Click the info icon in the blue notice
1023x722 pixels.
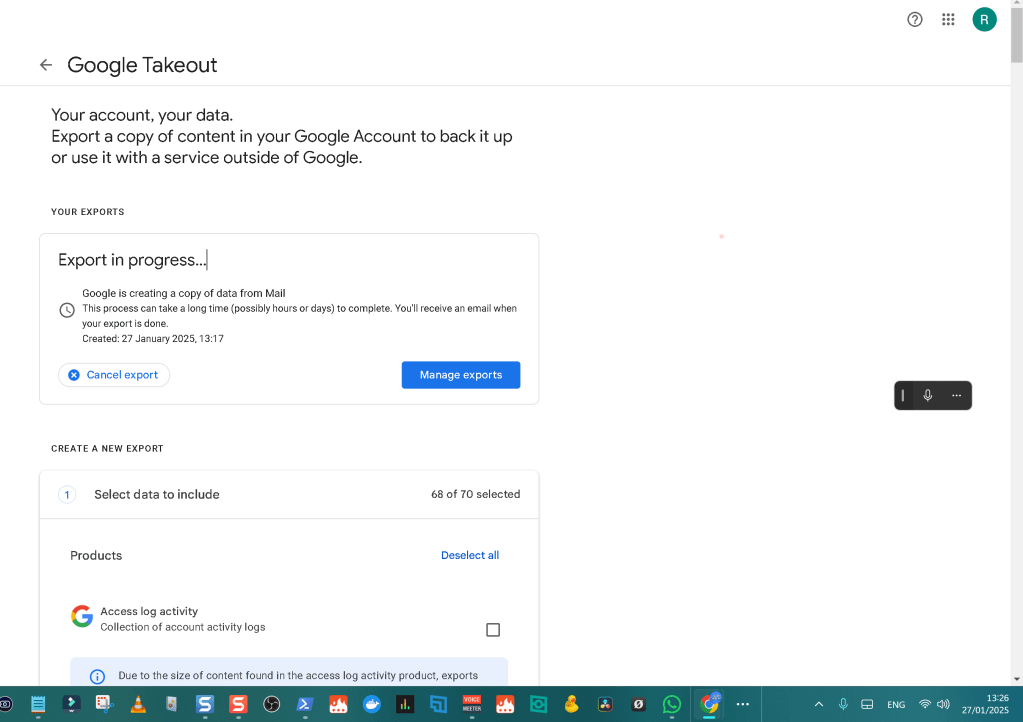coord(97,676)
